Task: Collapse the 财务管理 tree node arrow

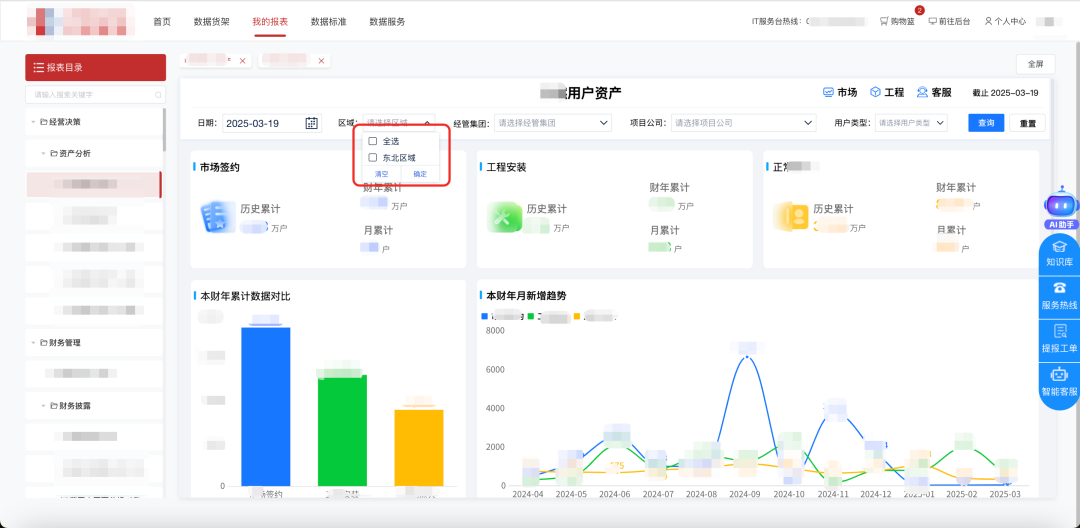Action: coord(33,342)
